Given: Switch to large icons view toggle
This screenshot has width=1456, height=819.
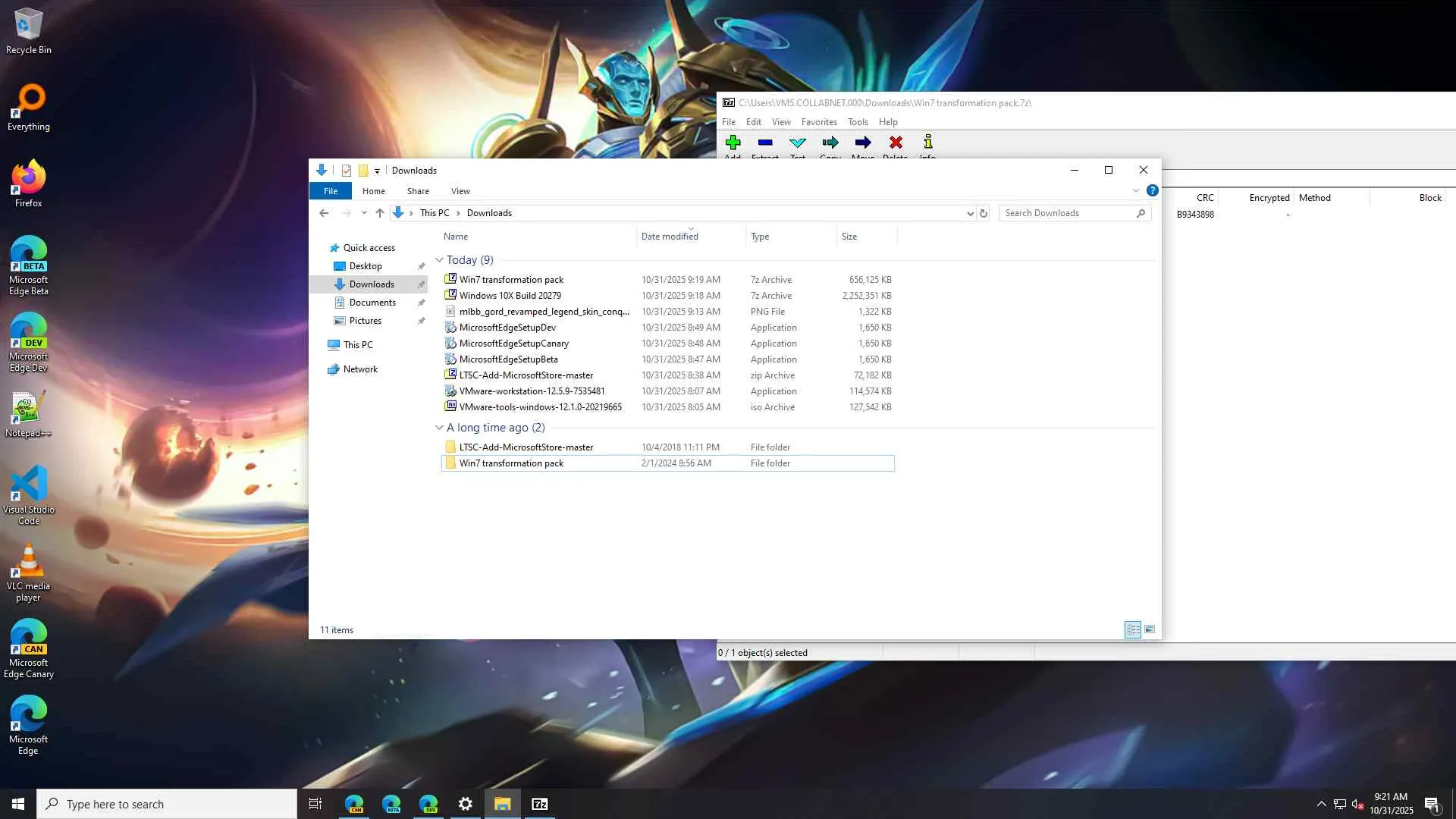Looking at the screenshot, I should [1150, 629].
